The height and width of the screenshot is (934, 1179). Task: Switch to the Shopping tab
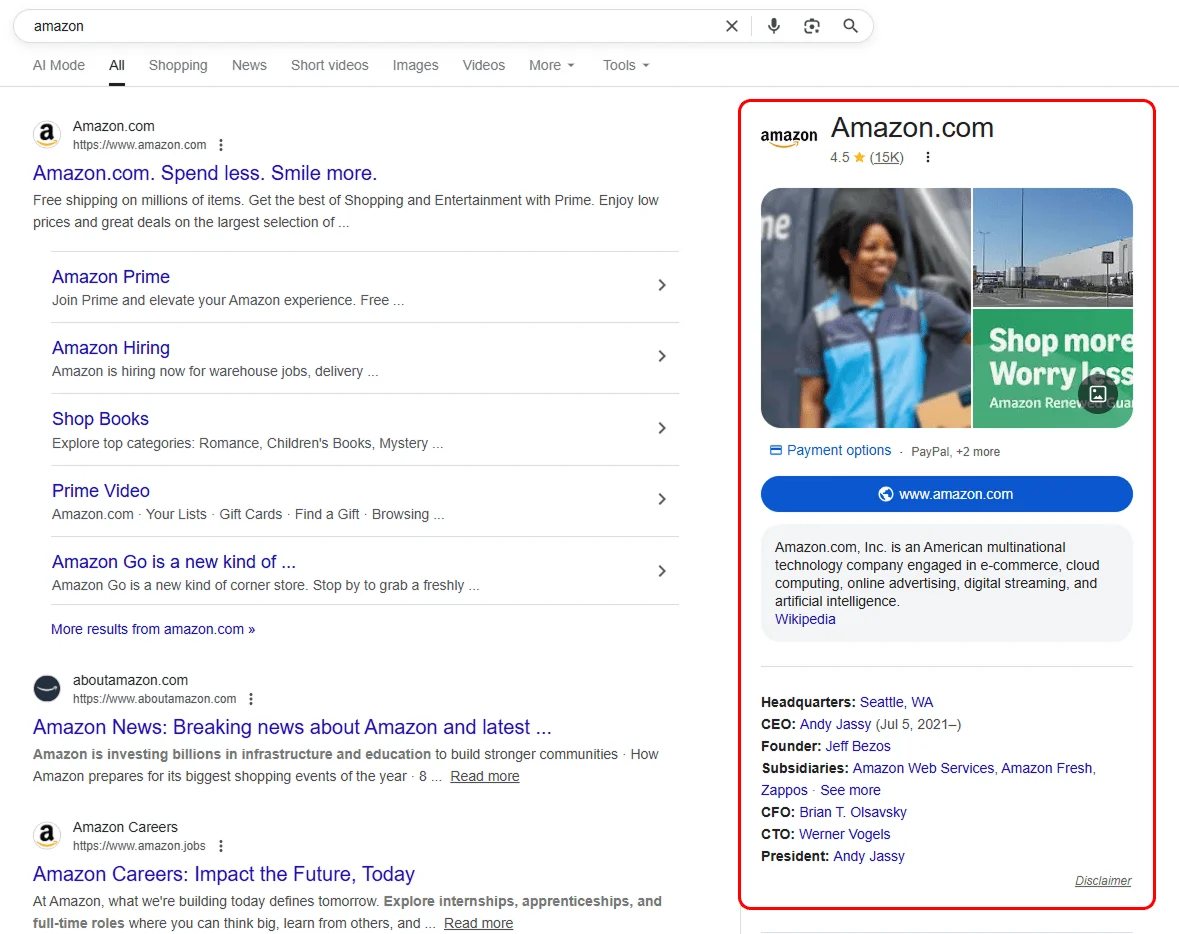pos(178,65)
